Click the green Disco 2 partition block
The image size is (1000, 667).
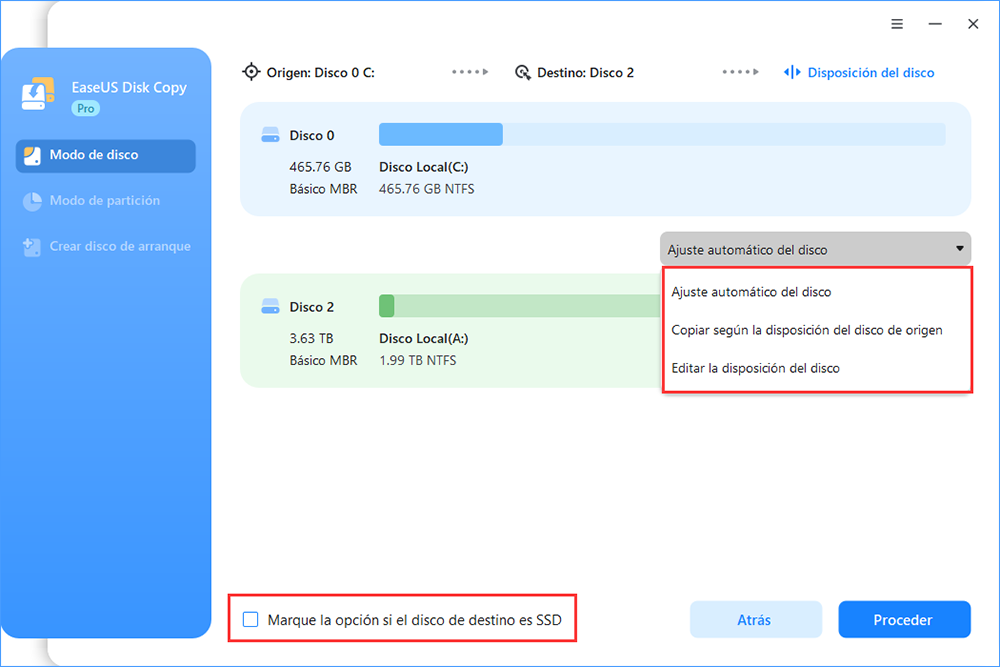coord(386,306)
